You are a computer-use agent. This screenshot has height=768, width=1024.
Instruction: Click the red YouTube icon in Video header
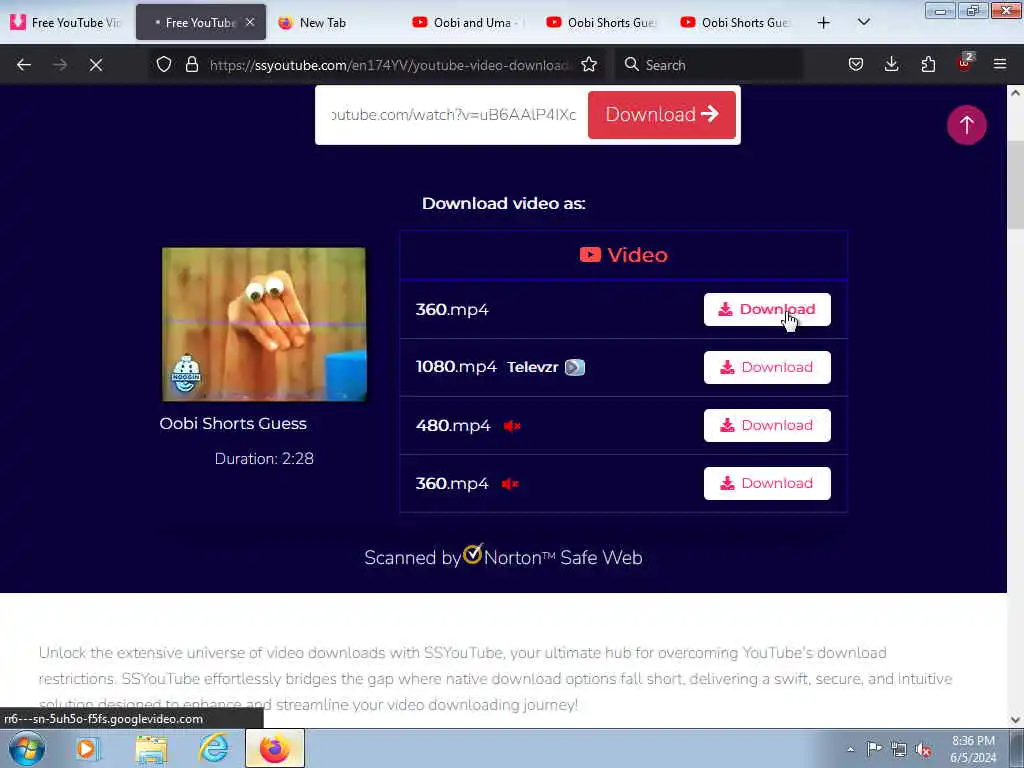(590, 255)
